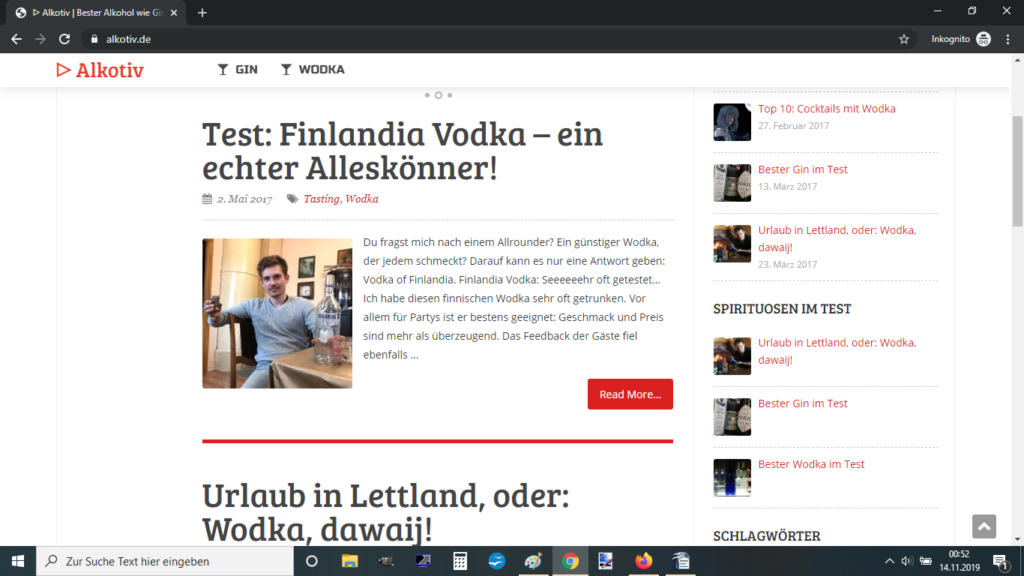1024x576 pixels.
Task: Click the Bester Wodka im Test thumbnail
Action: pos(732,477)
